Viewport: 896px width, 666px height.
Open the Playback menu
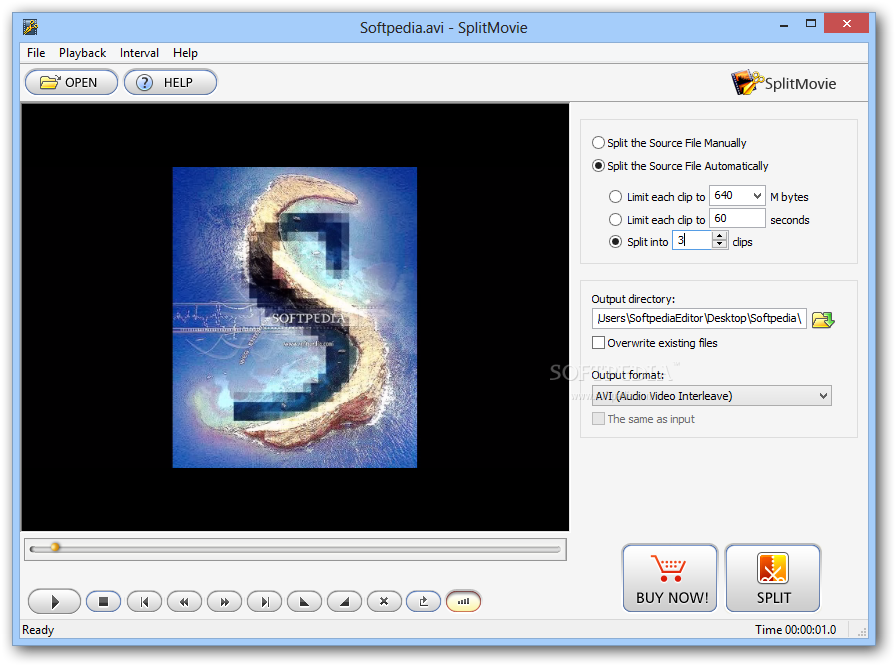point(82,53)
